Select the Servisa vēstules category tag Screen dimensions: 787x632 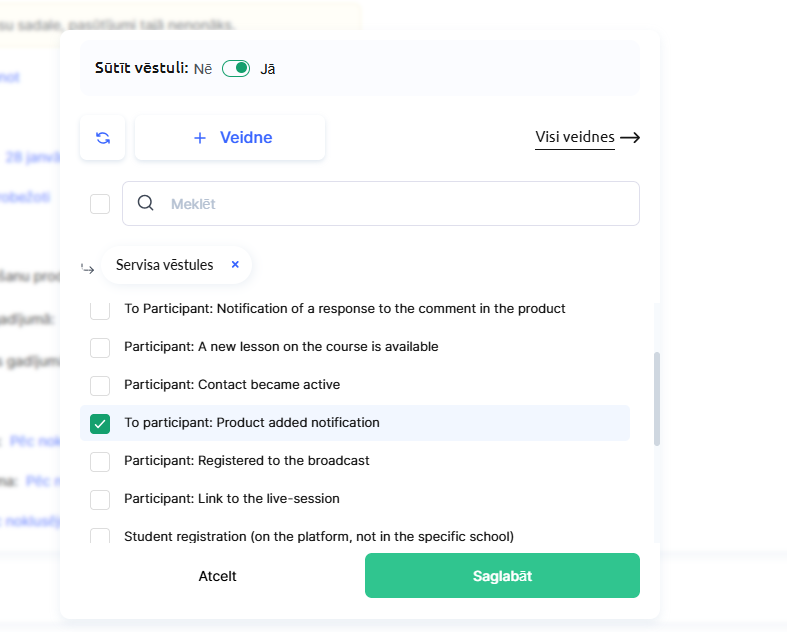coord(165,265)
